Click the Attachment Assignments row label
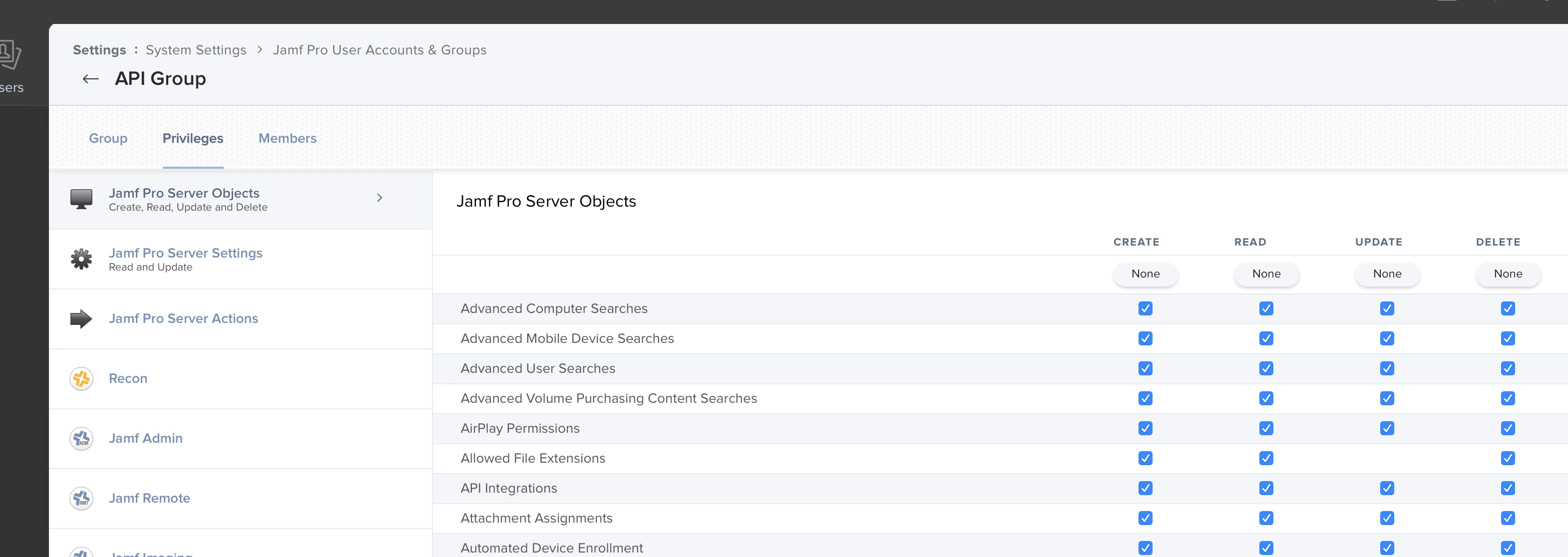The image size is (1568, 557). click(536, 518)
